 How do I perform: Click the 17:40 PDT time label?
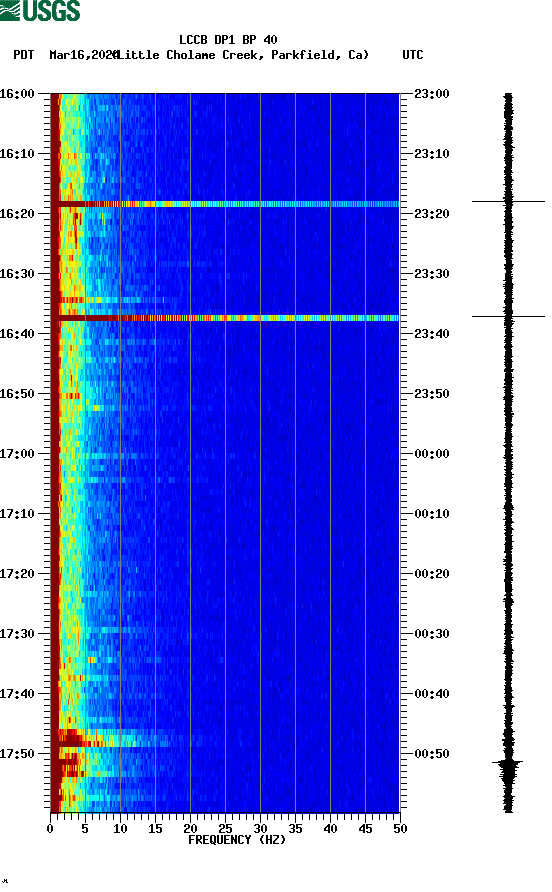click(17, 694)
